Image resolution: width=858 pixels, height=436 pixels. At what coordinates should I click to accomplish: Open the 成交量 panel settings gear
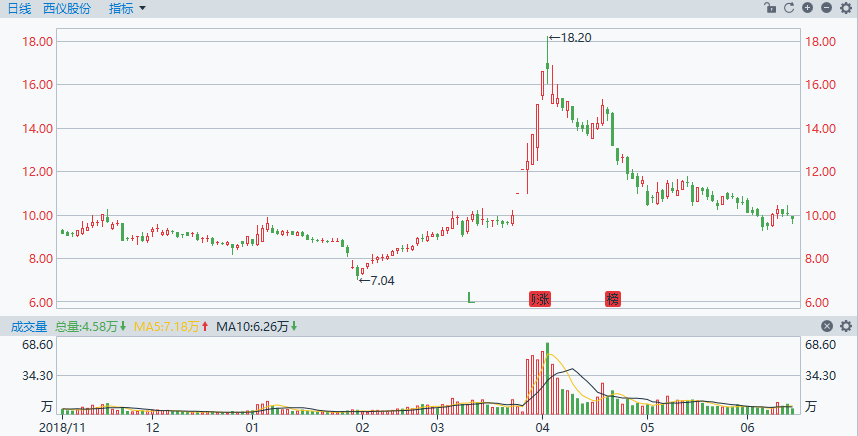pos(846,327)
